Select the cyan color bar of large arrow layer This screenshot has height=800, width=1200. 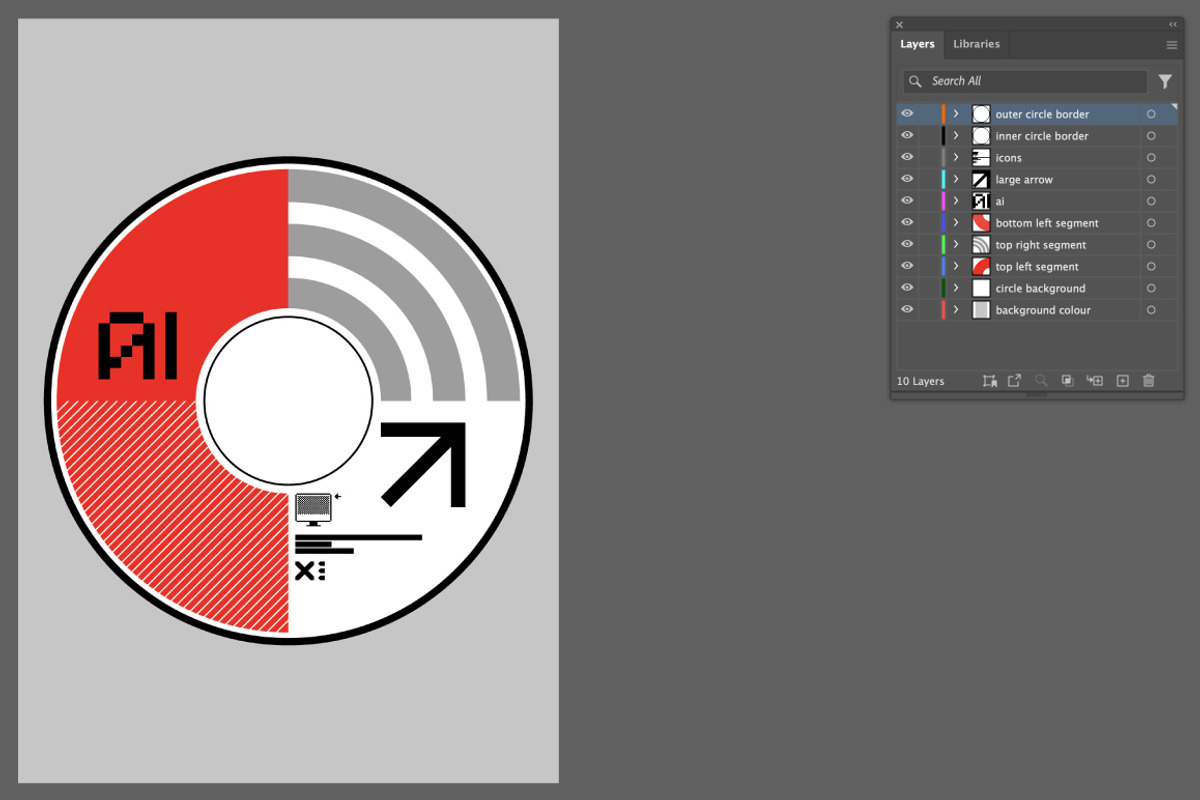[943, 179]
